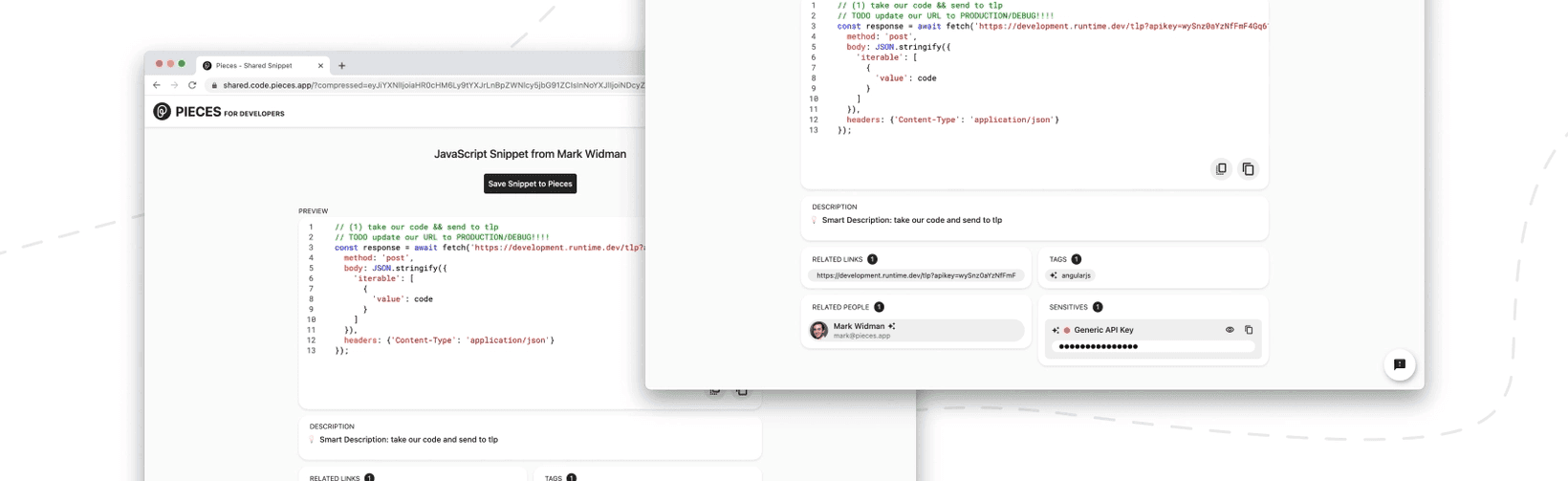Viewport: 1568px width, 481px height.
Task: Select the angularjs tag chip
Action: pos(1071,275)
